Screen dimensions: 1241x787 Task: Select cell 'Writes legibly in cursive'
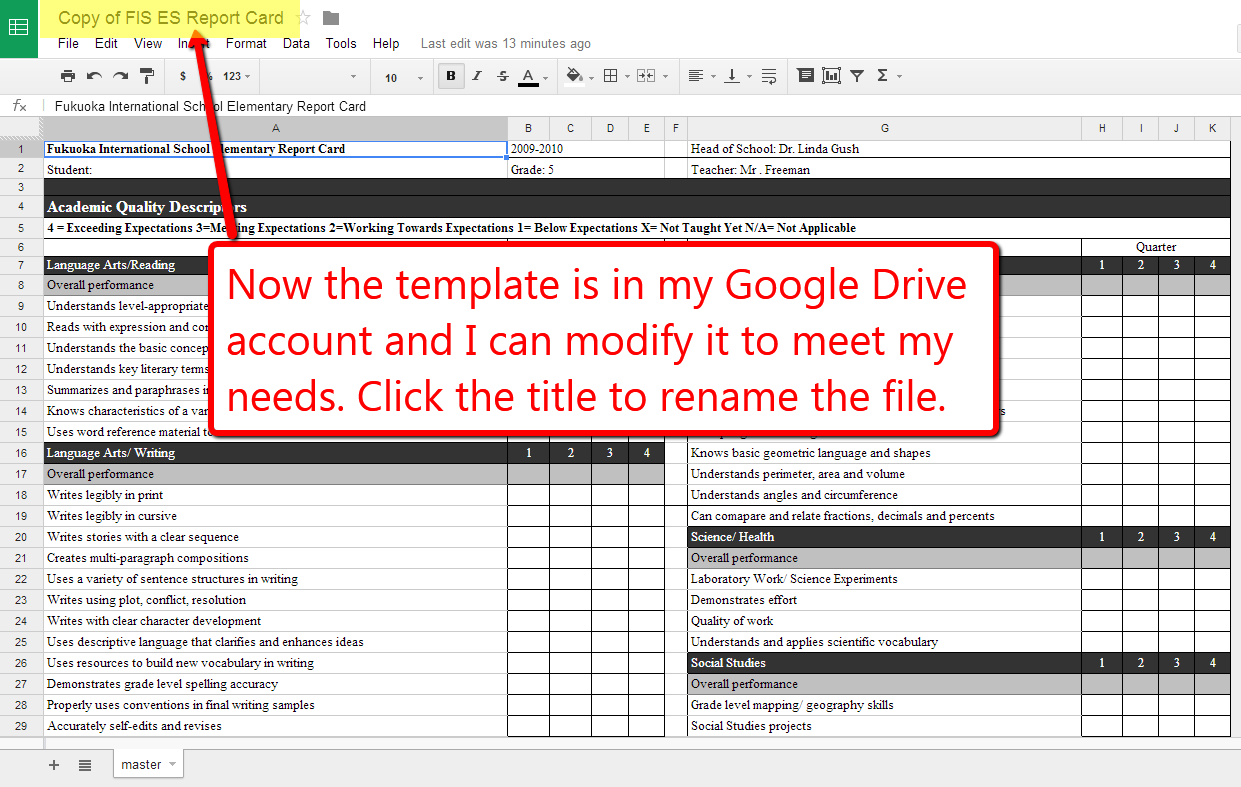tap(276, 516)
